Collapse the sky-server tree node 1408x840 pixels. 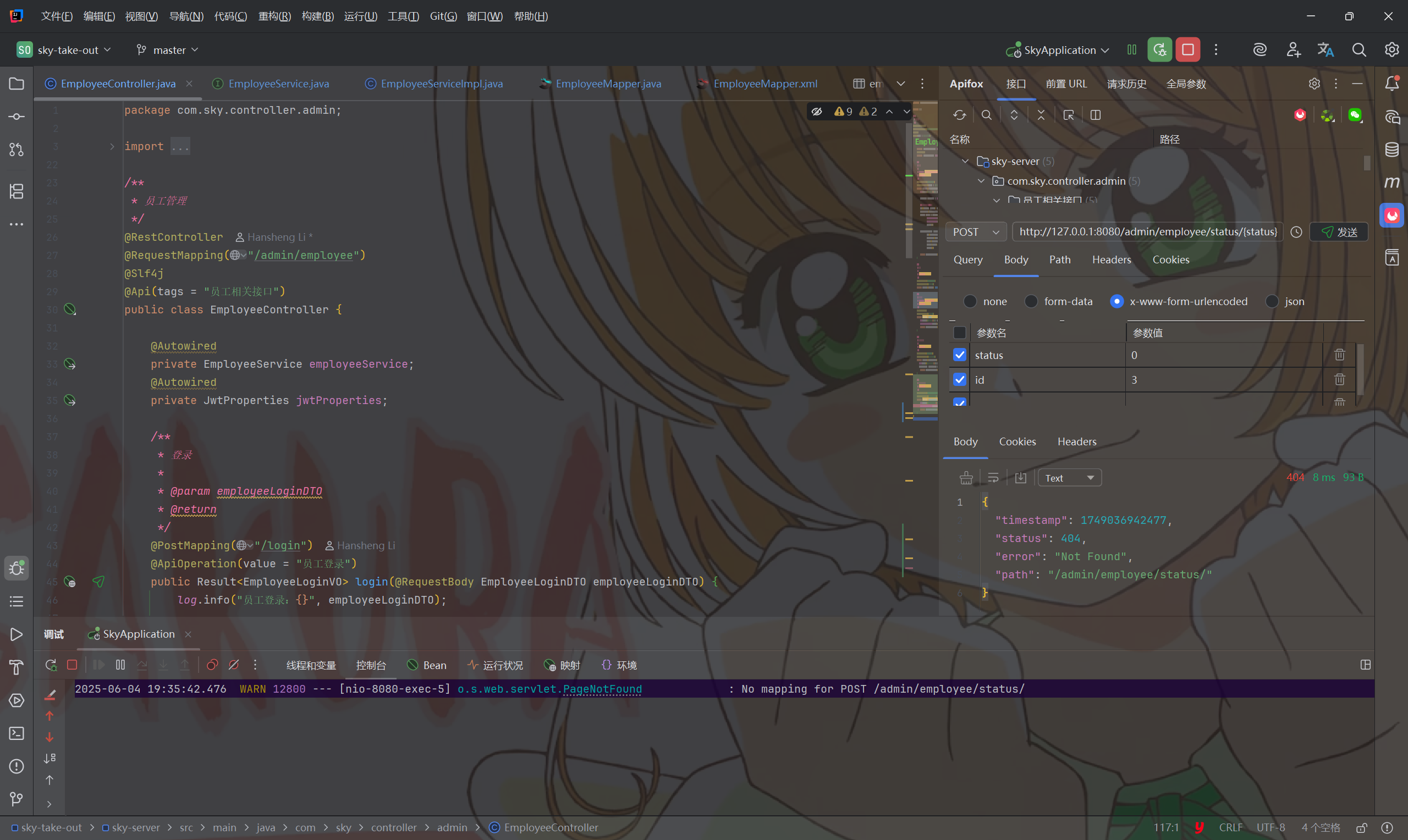coord(965,161)
